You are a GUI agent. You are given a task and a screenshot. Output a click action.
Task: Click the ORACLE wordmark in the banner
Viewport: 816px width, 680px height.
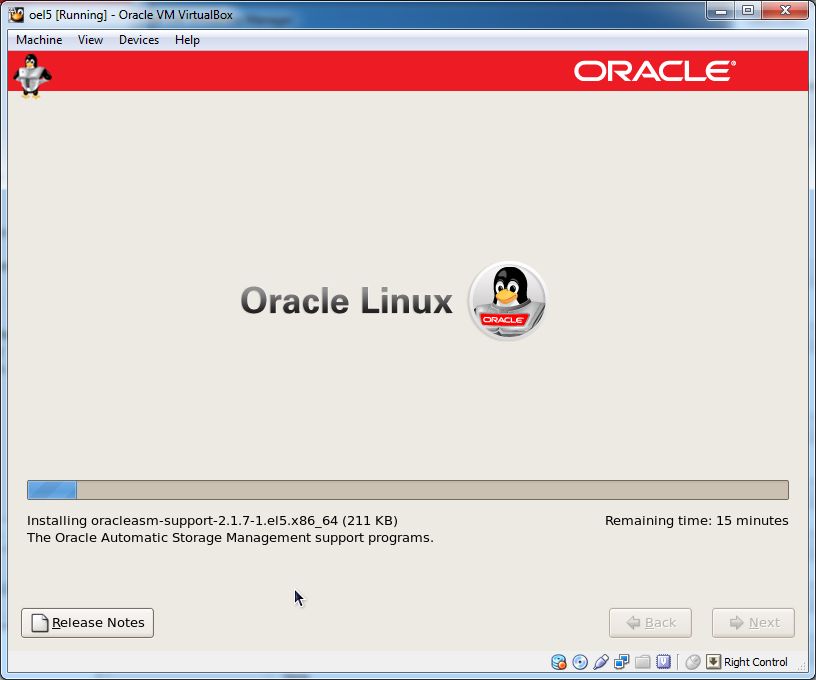pyautogui.click(x=655, y=71)
